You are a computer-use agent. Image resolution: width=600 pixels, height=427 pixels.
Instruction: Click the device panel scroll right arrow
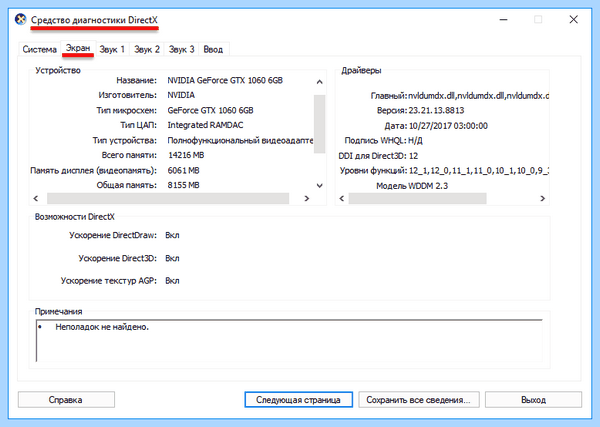307,198
